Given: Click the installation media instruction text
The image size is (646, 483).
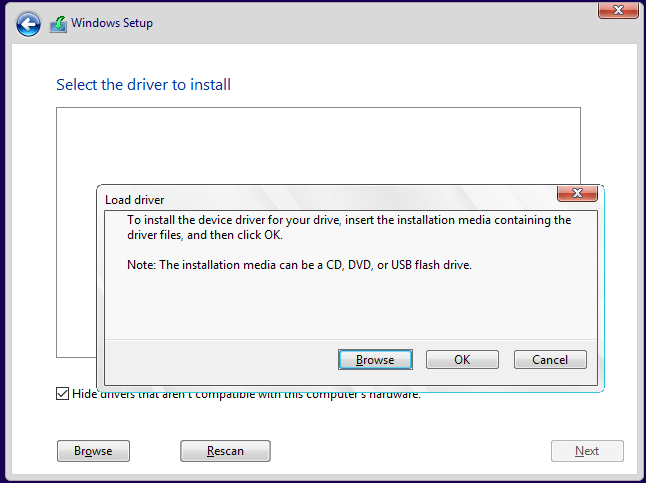Looking at the screenshot, I should pyautogui.click(x=349, y=227).
